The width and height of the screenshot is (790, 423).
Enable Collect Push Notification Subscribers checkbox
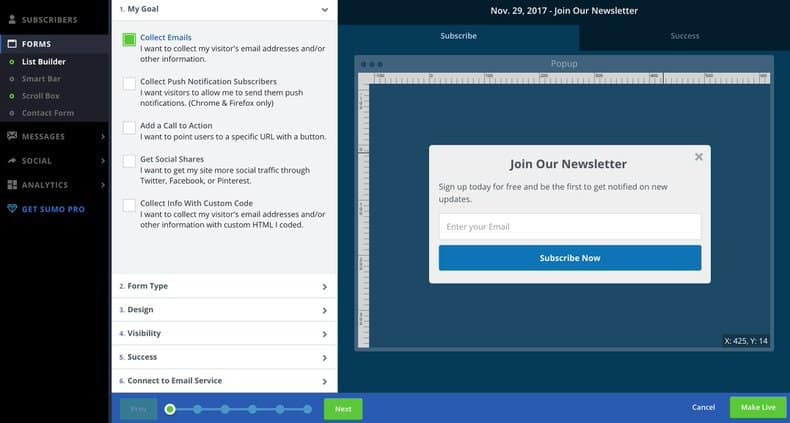[x=129, y=84]
